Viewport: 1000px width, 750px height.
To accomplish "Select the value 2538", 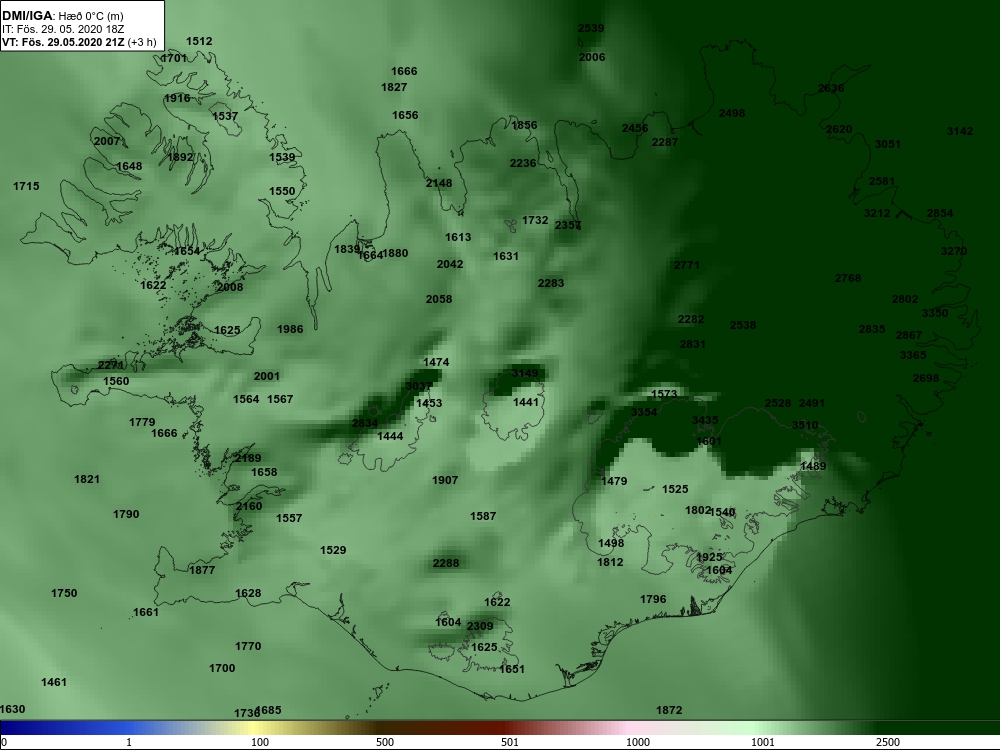I will [743, 325].
